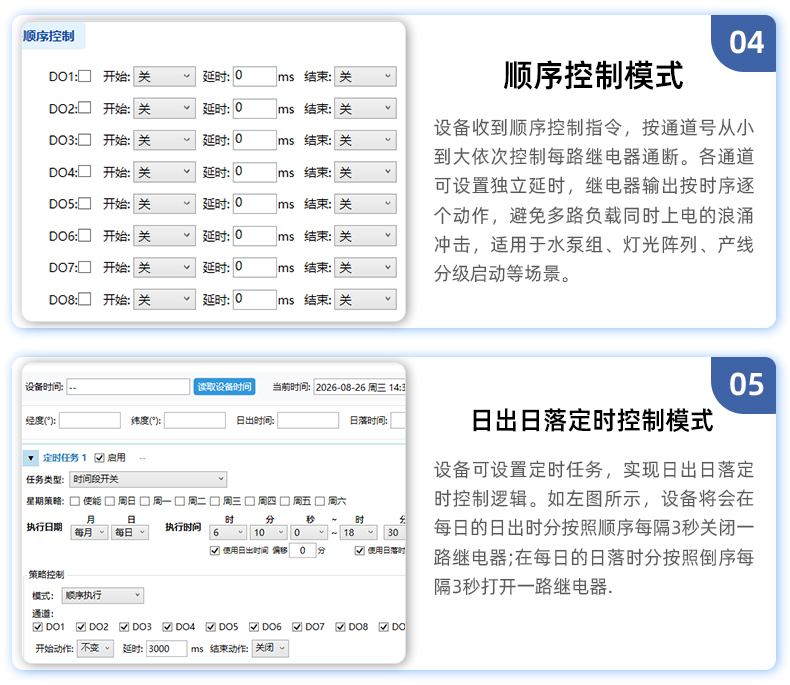Screen dimensions: 790x685
Task: Open the DO6 开始 state dropdown
Action: pos(164,236)
